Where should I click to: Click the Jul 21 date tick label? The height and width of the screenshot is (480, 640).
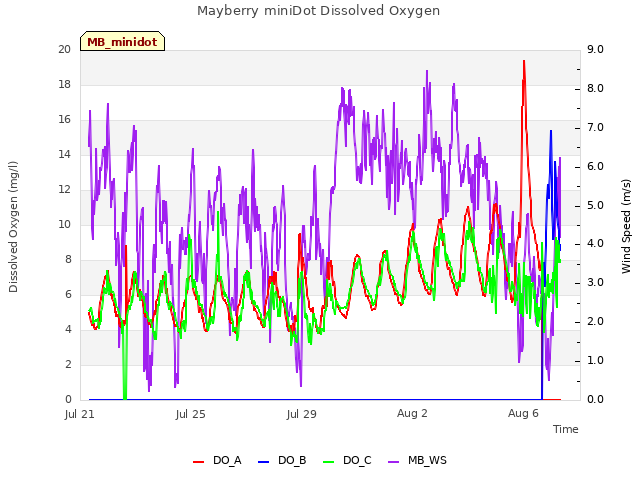click(80, 414)
